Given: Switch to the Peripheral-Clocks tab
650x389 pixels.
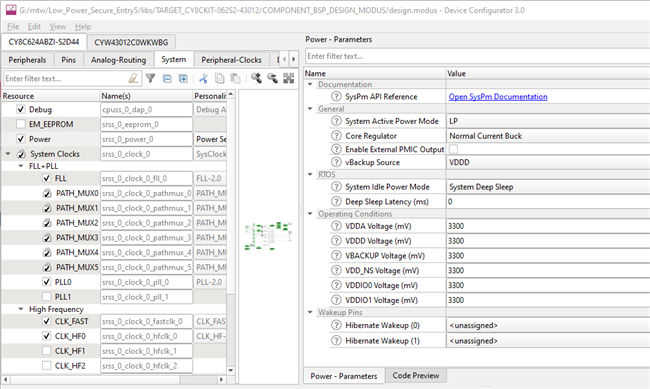Looking at the screenshot, I should click(231, 60).
